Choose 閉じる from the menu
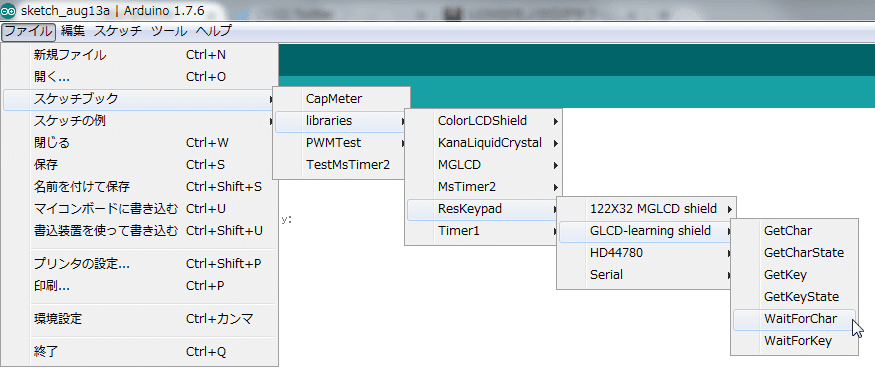 click(x=140, y=143)
